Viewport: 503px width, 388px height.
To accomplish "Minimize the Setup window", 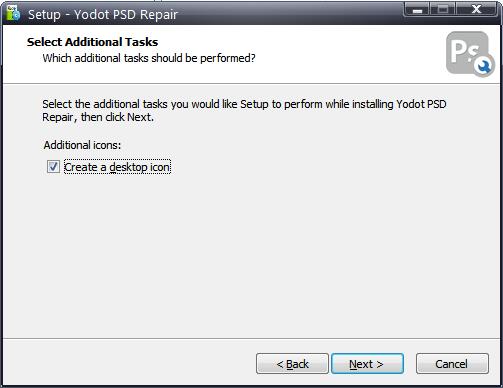I will (417, 9).
